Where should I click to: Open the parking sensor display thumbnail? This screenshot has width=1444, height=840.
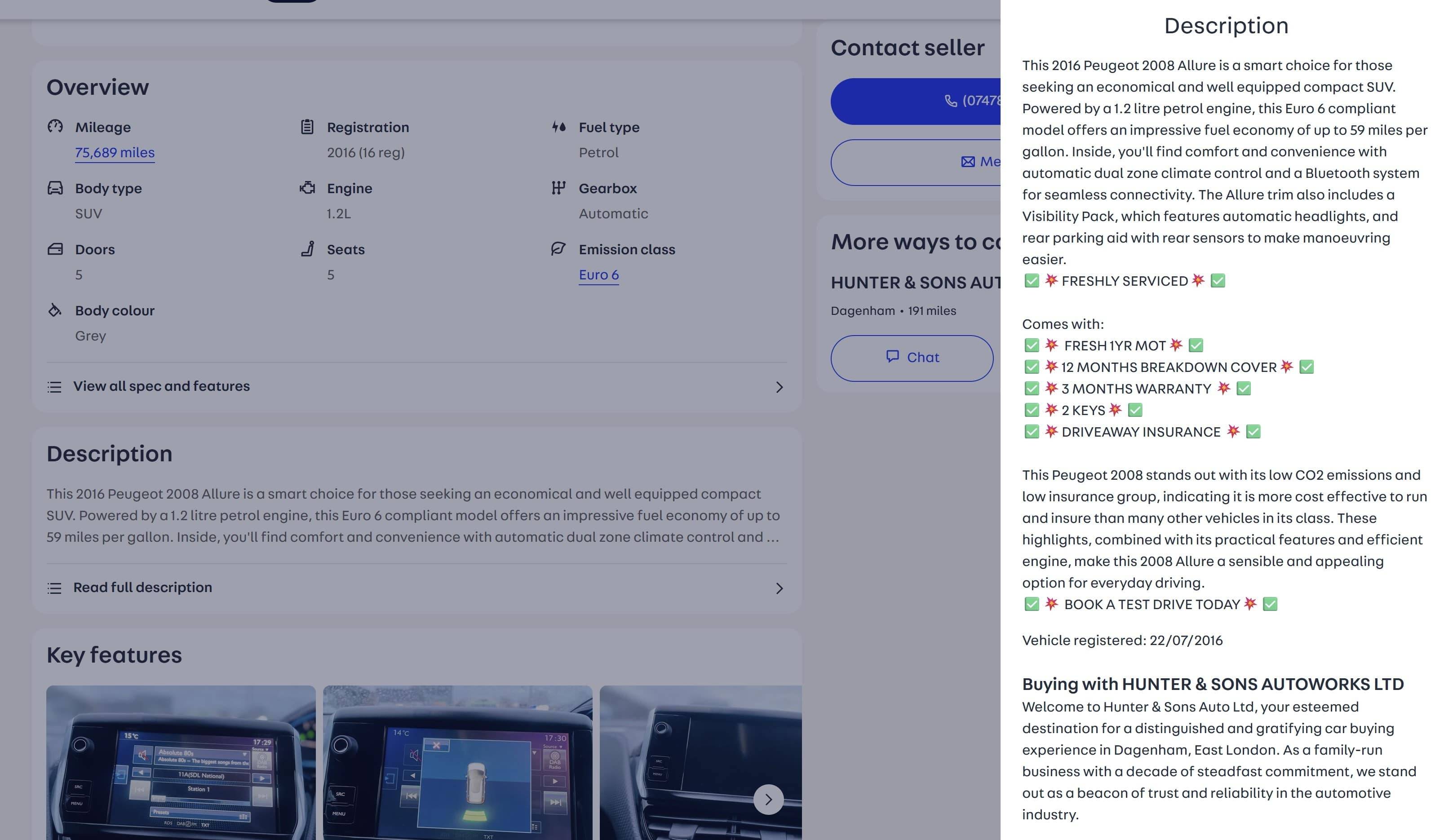457,762
